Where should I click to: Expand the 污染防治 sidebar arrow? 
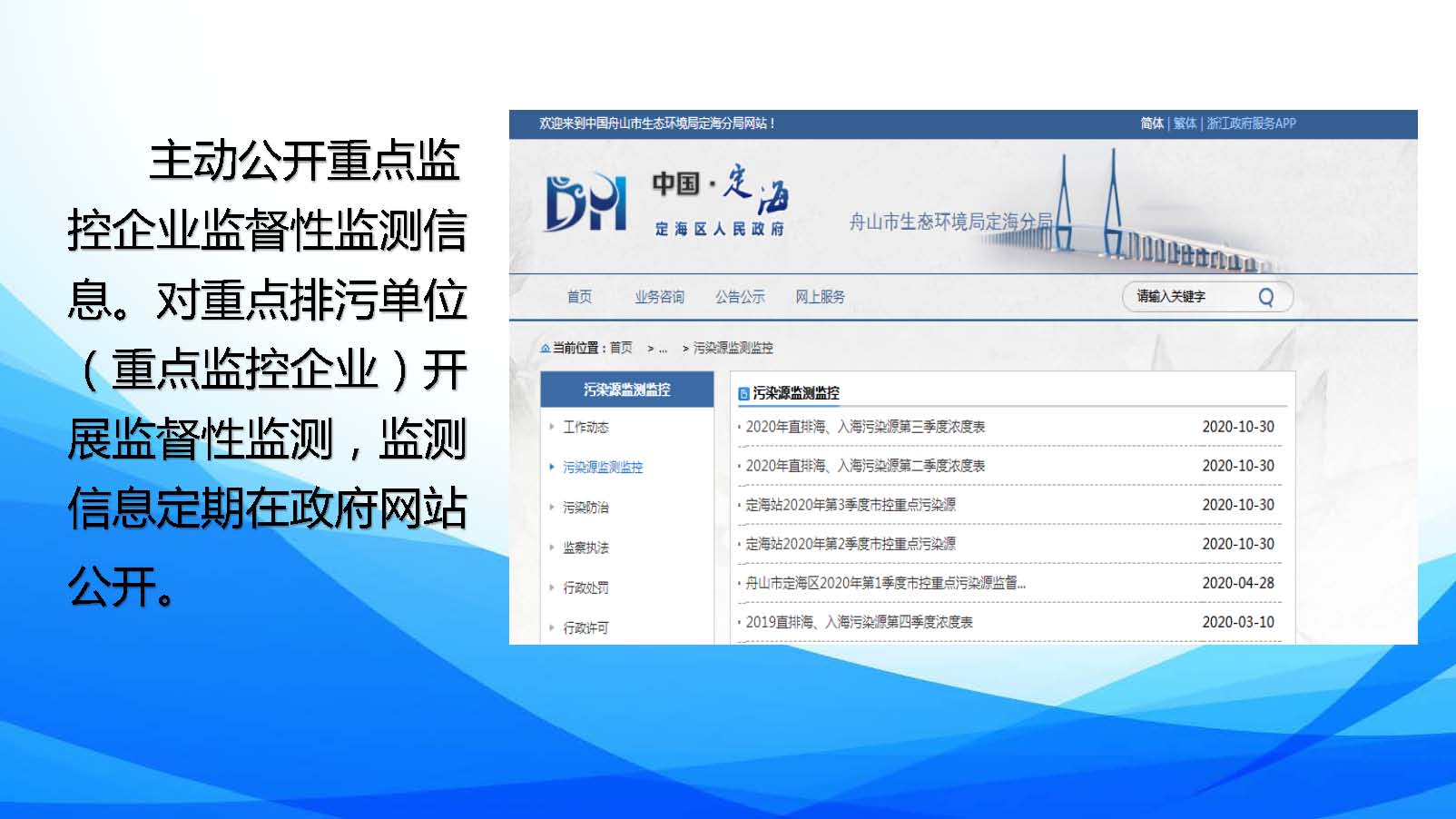(551, 507)
